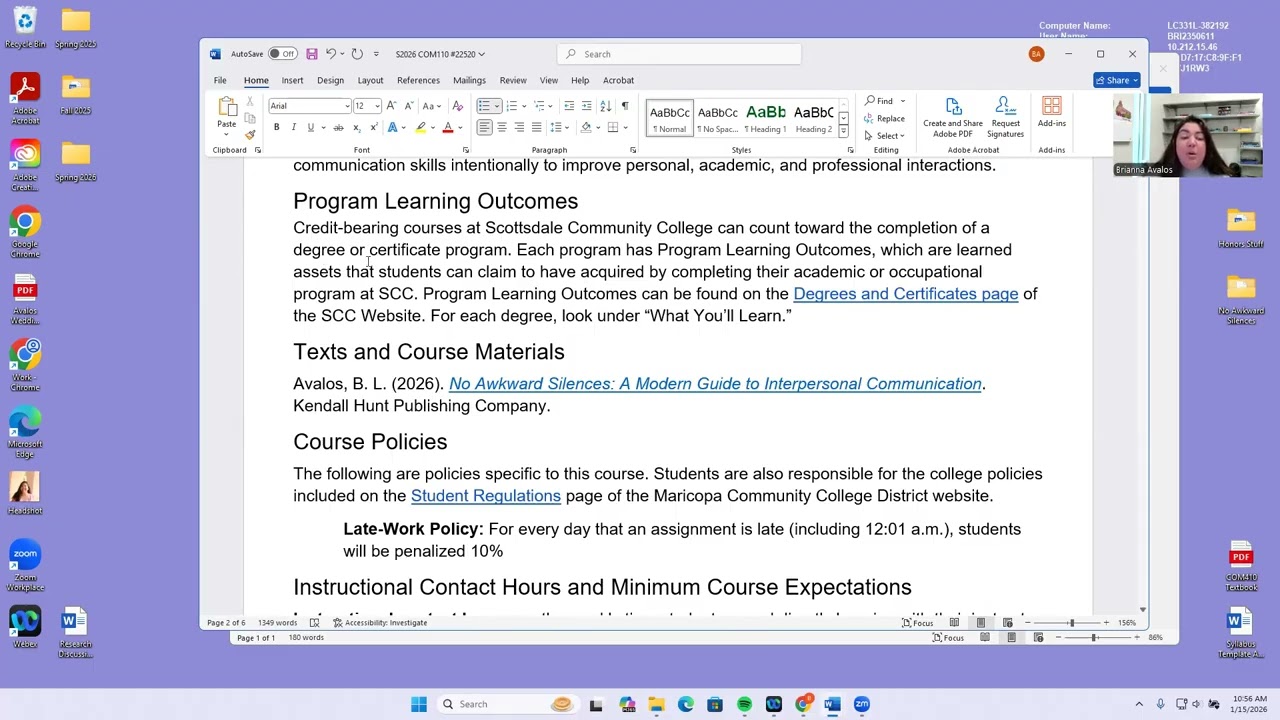Open the Font dialog launcher
The image size is (1280, 720).
(x=466, y=150)
